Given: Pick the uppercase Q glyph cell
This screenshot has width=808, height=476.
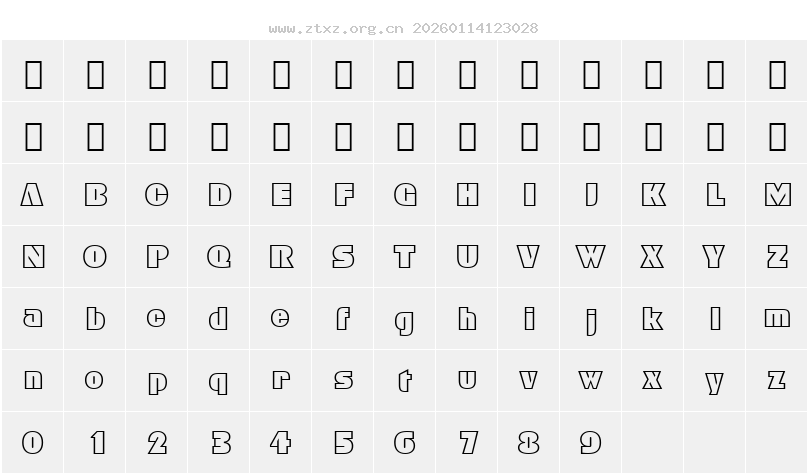Looking at the screenshot, I should coord(219,257).
